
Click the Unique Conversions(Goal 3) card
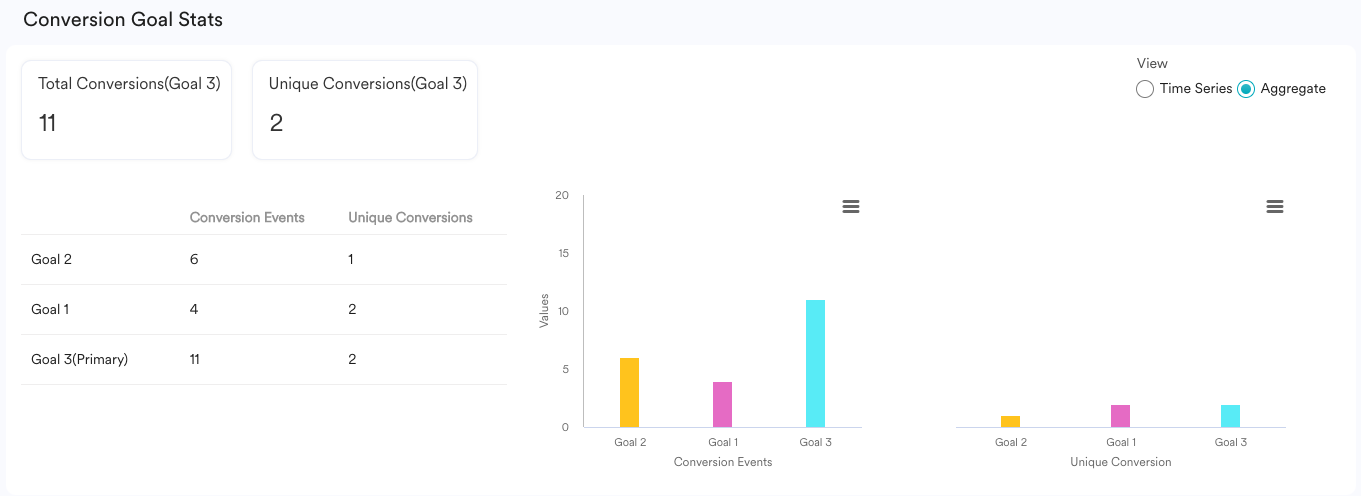pyautogui.click(x=365, y=110)
